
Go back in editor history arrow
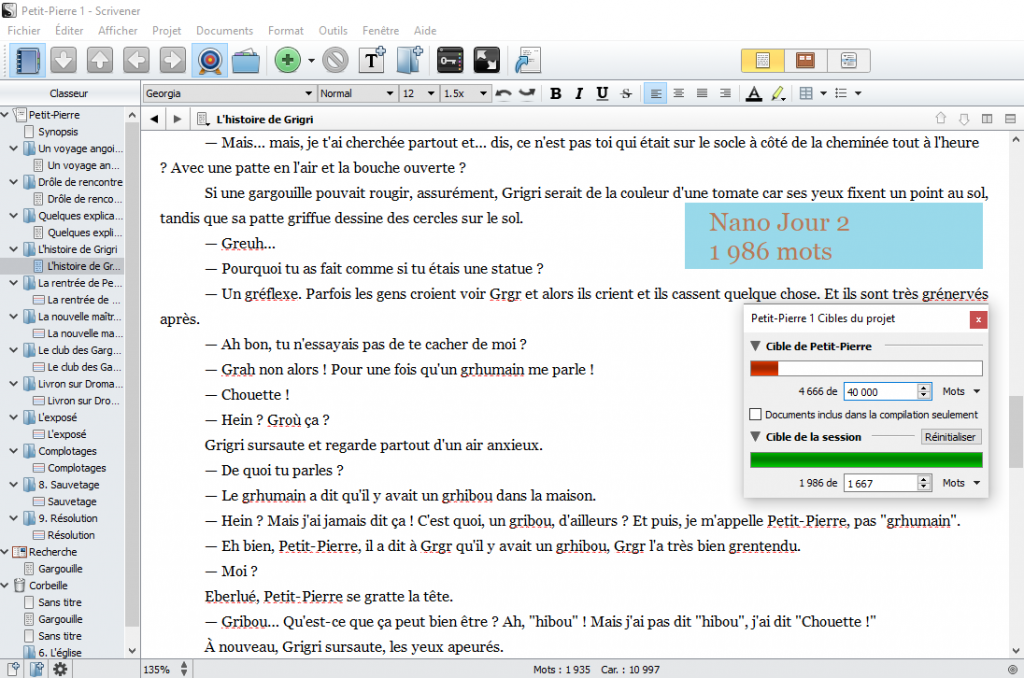point(154,119)
